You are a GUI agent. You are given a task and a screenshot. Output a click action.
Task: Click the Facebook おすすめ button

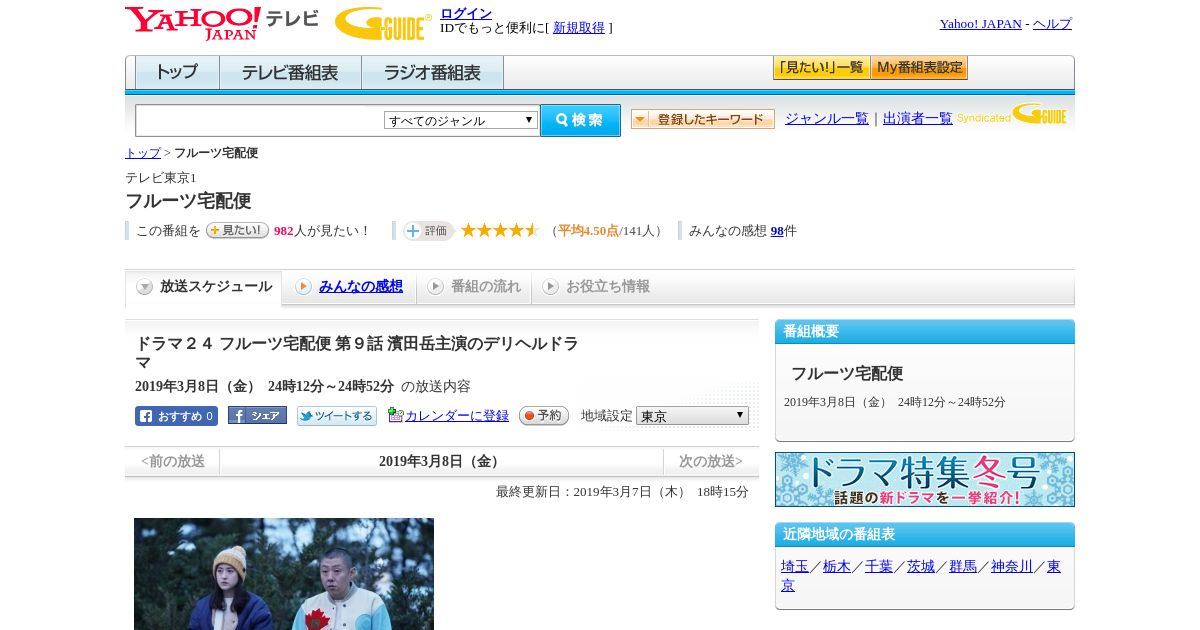coord(176,416)
